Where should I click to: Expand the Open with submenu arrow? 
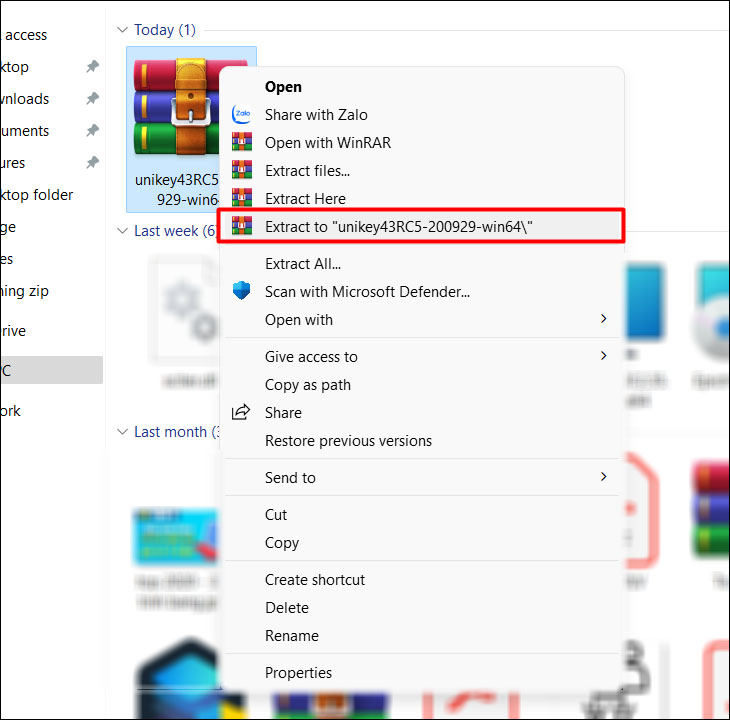(603, 320)
